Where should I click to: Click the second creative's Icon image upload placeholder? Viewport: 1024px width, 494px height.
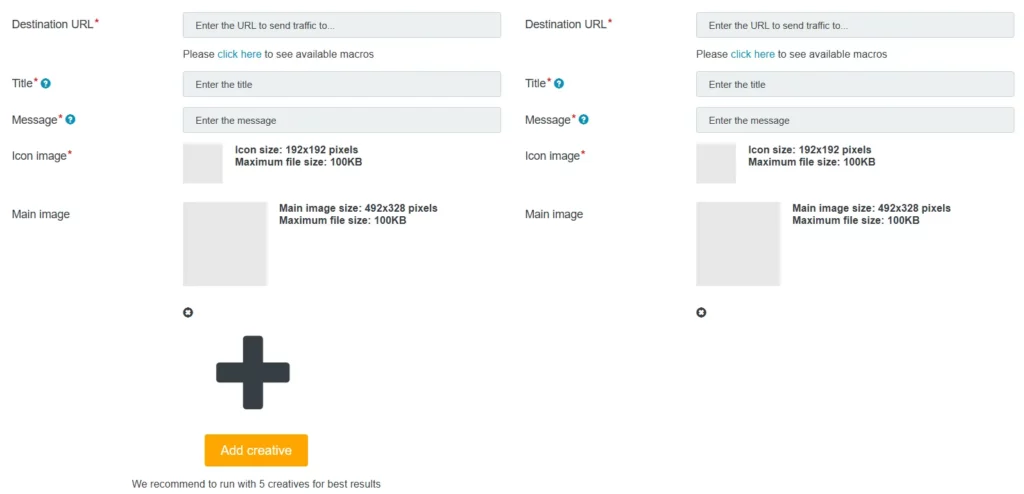click(x=716, y=163)
